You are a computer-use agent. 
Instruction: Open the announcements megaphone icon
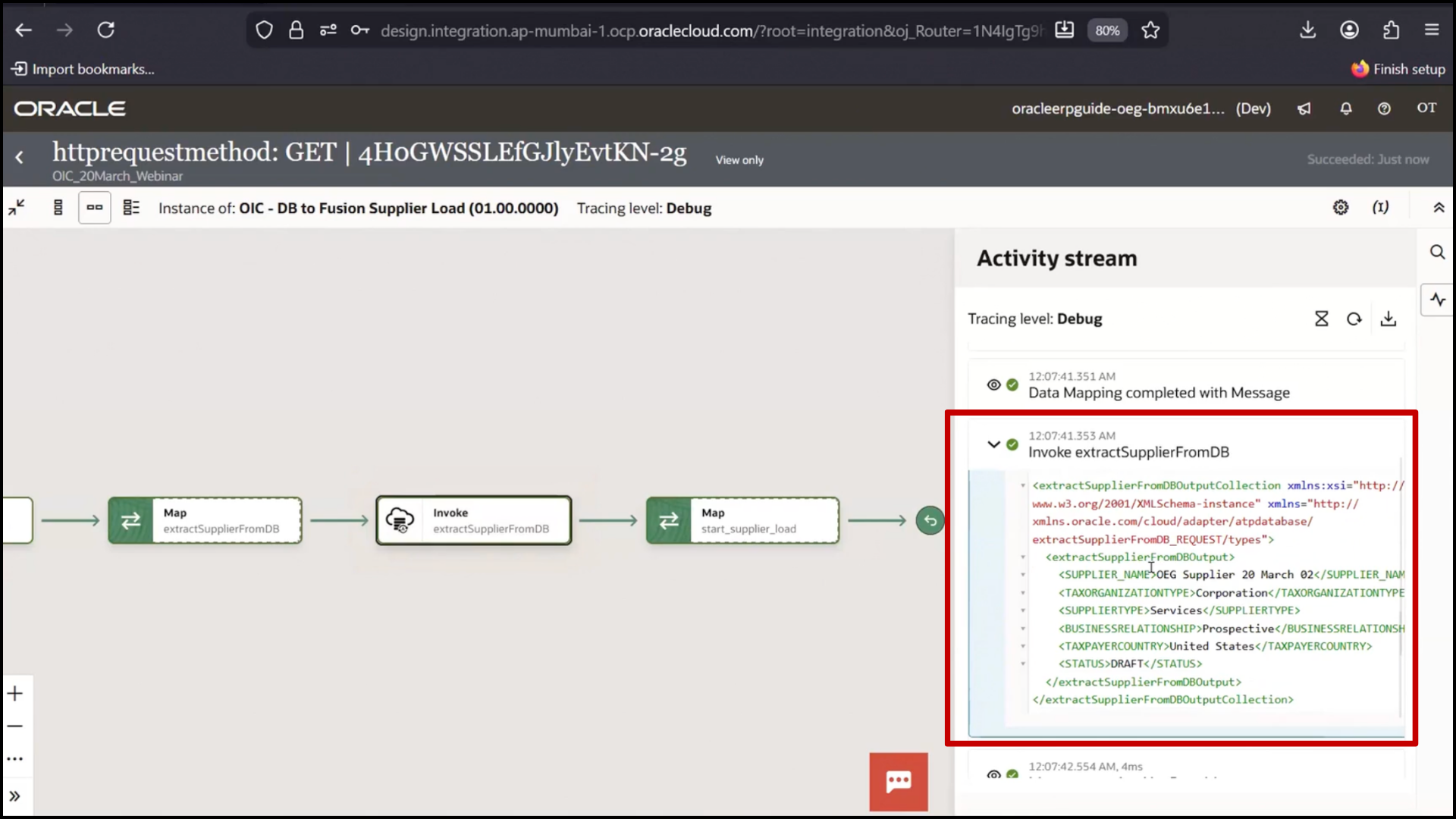(x=1304, y=108)
